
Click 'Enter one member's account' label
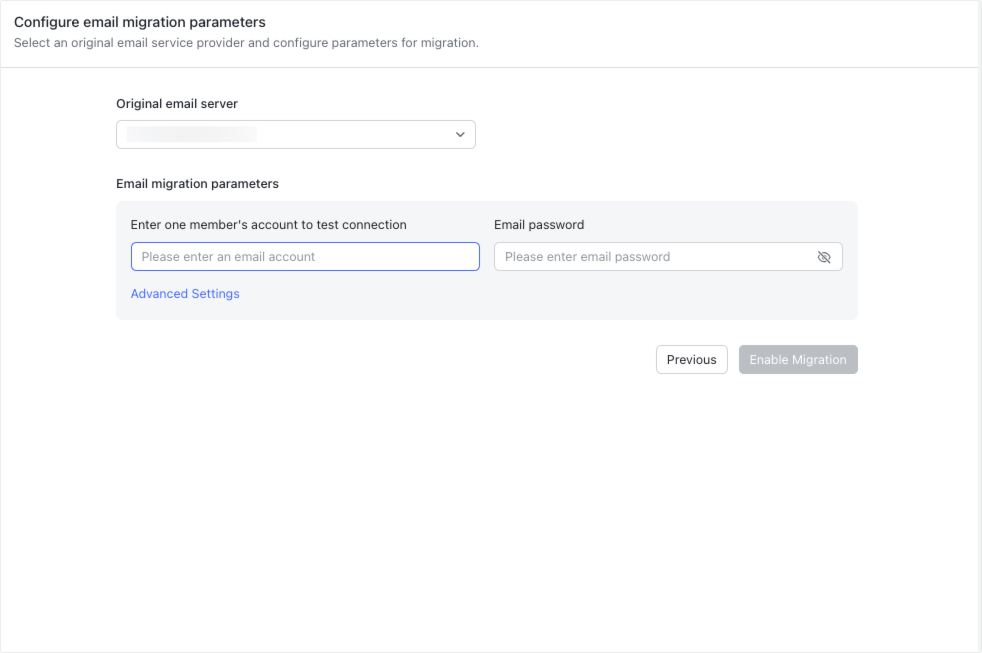click(268, 225)
